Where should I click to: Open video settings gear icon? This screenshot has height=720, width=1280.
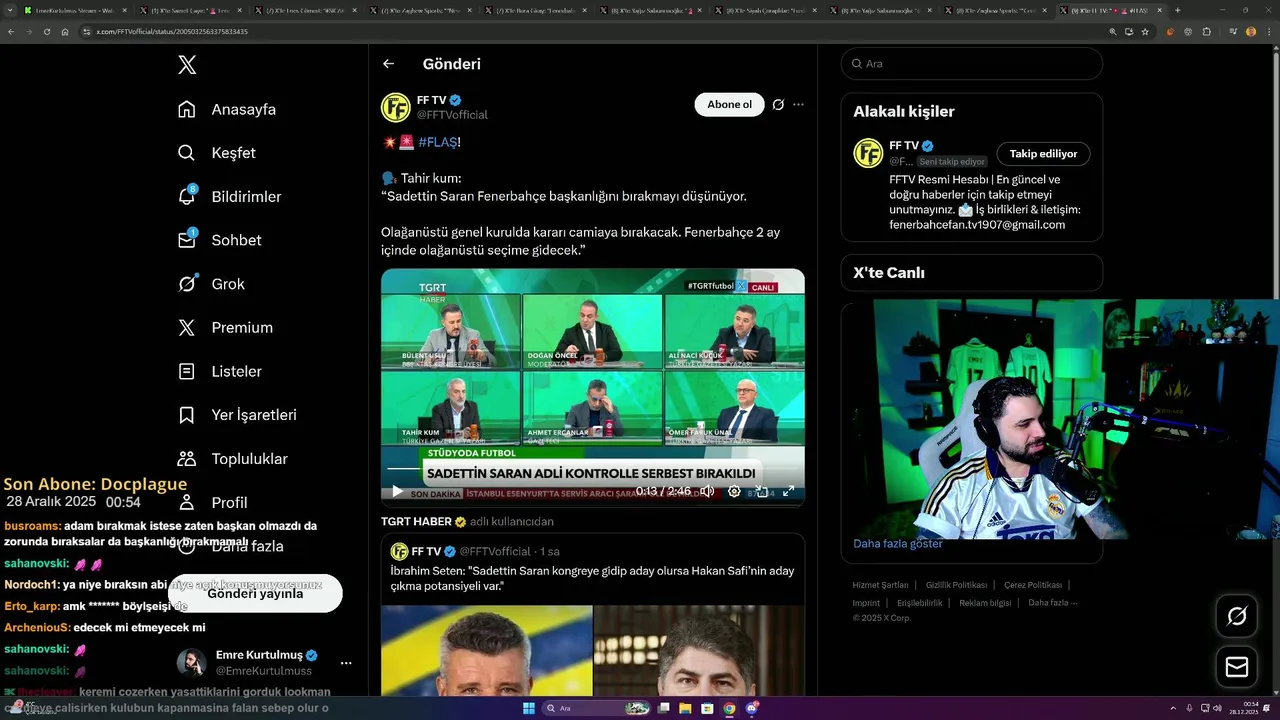click(x=734, y=491)
